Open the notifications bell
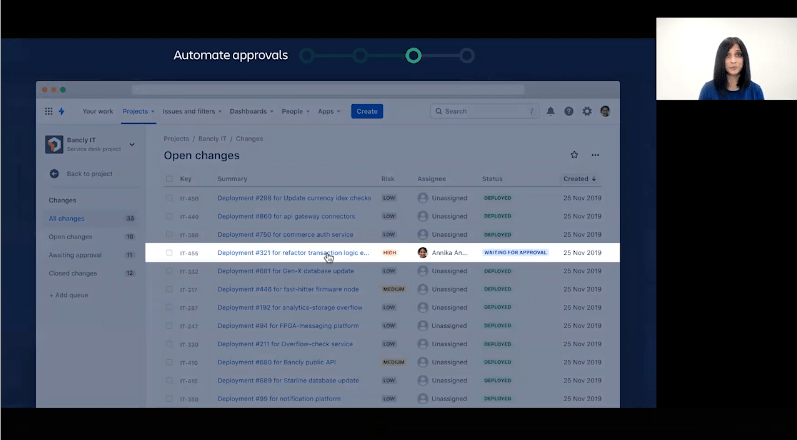 [x=550, y=111]
